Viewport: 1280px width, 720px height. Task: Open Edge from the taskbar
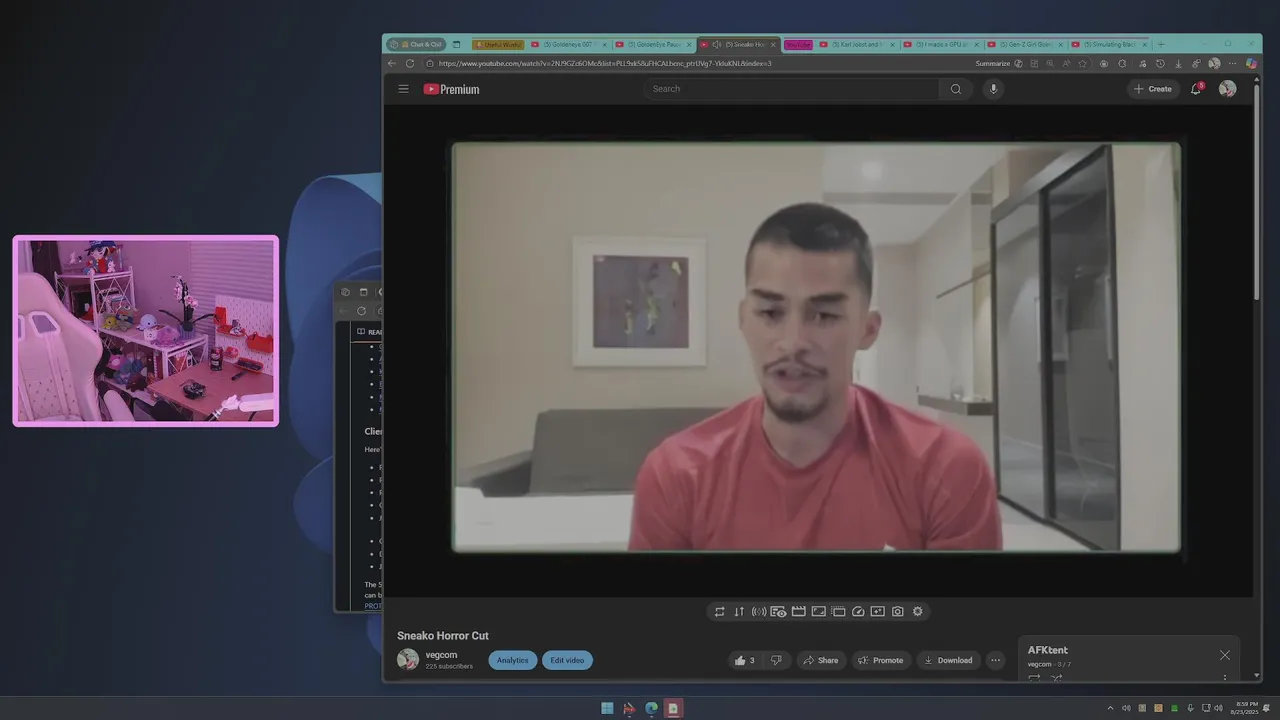(x=651, y=708)
